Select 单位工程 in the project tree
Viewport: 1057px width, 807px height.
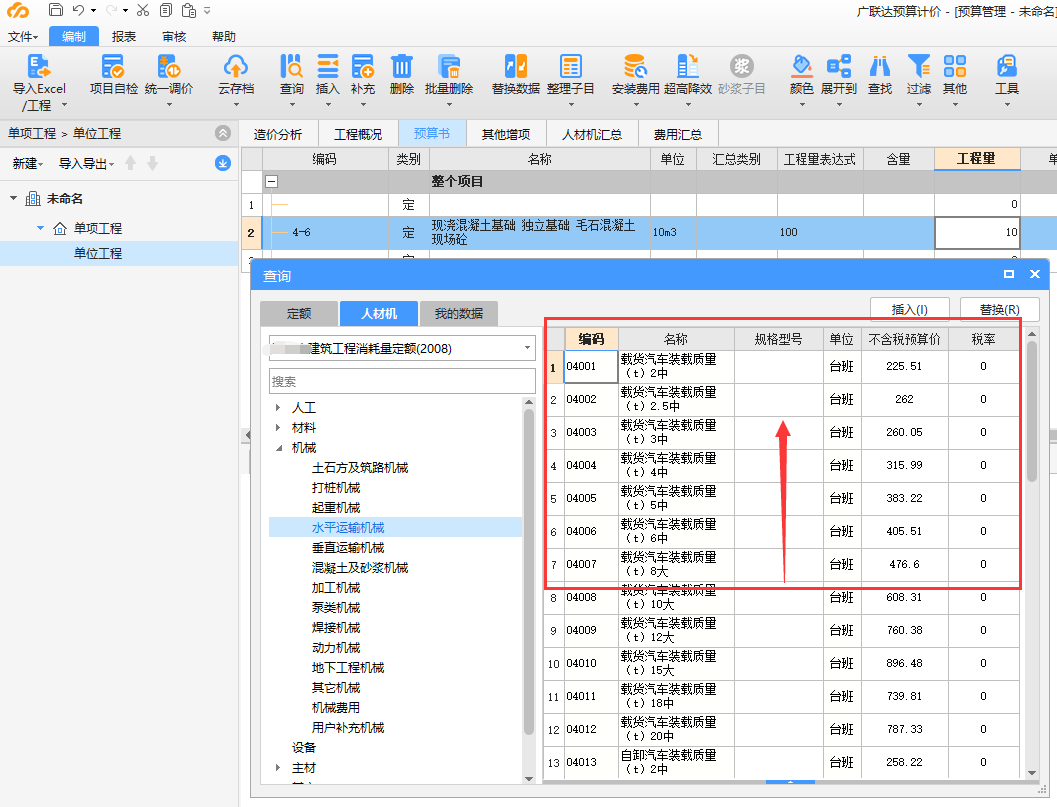[x=98, y=253]
